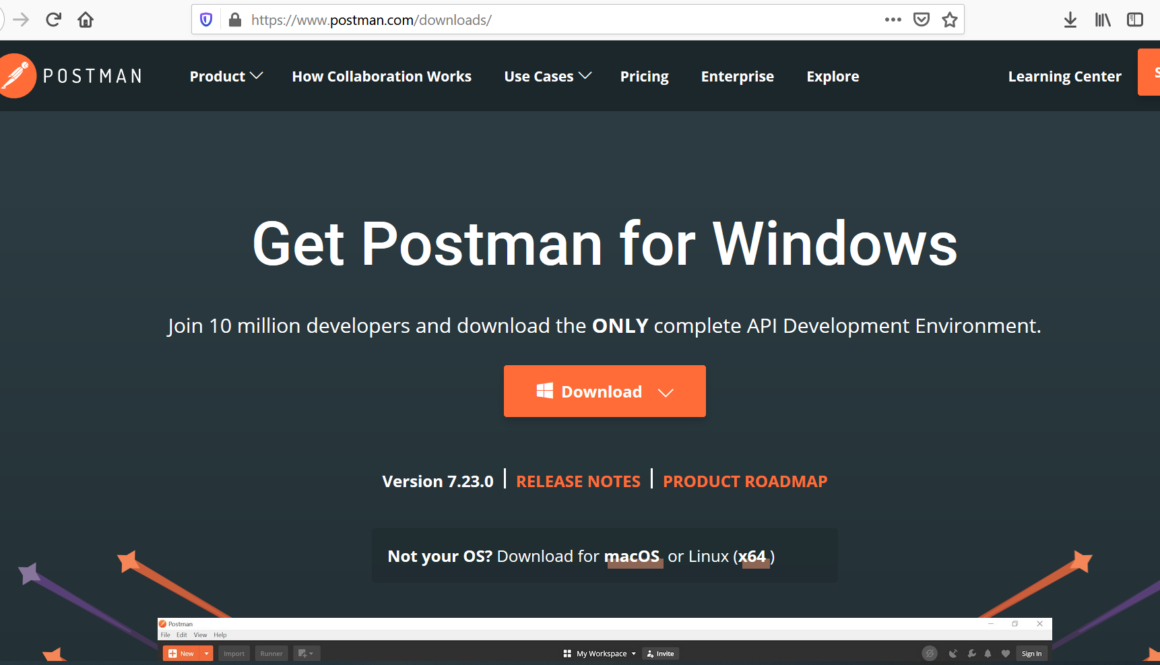Click the Version 7.23.0 text
The width and height of the screenshot is (1160, 665).
click(x=437, y=481)
